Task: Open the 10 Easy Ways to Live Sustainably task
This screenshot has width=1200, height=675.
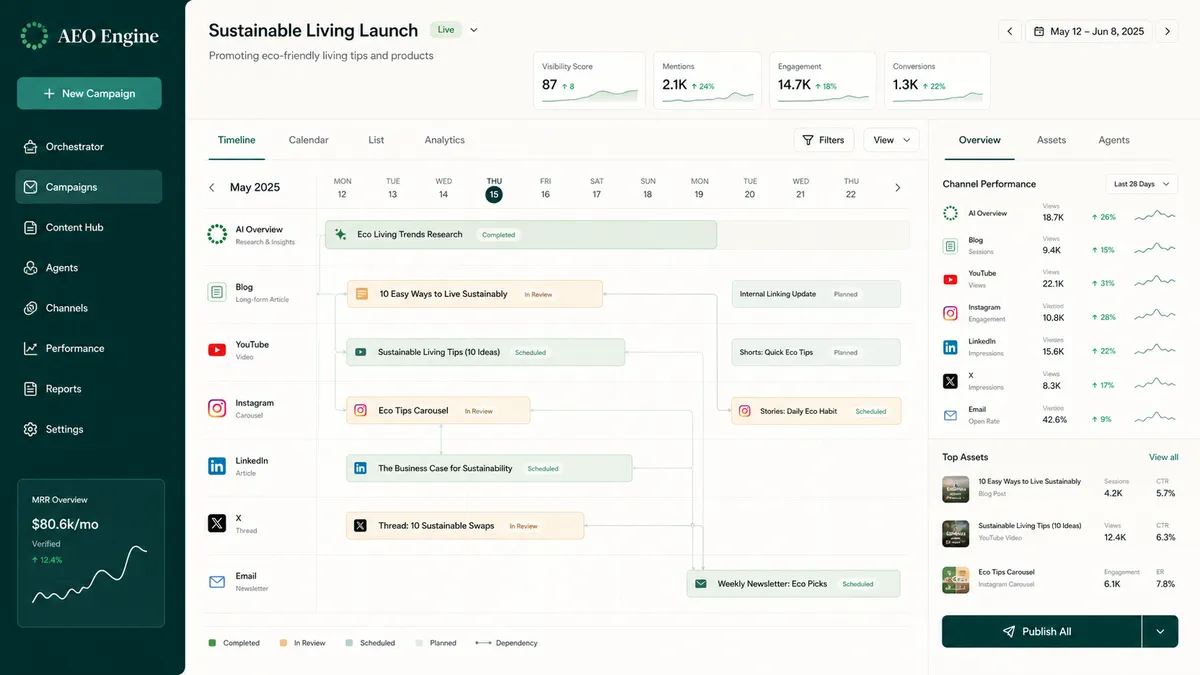Action: pos(475,294)
